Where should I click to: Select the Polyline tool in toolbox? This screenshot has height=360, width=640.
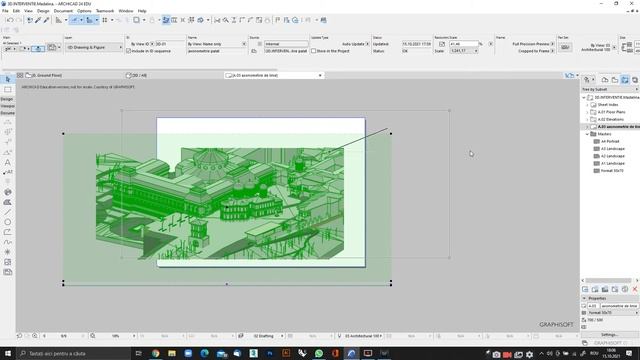coord(7,232)
